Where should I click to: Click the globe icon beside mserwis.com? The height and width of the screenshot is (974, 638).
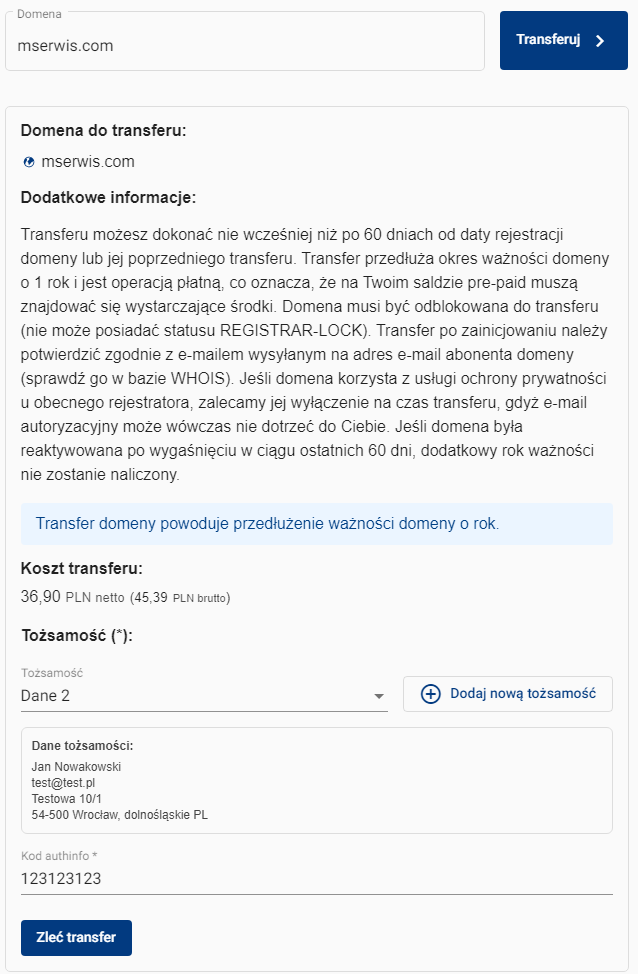[29, 162]
